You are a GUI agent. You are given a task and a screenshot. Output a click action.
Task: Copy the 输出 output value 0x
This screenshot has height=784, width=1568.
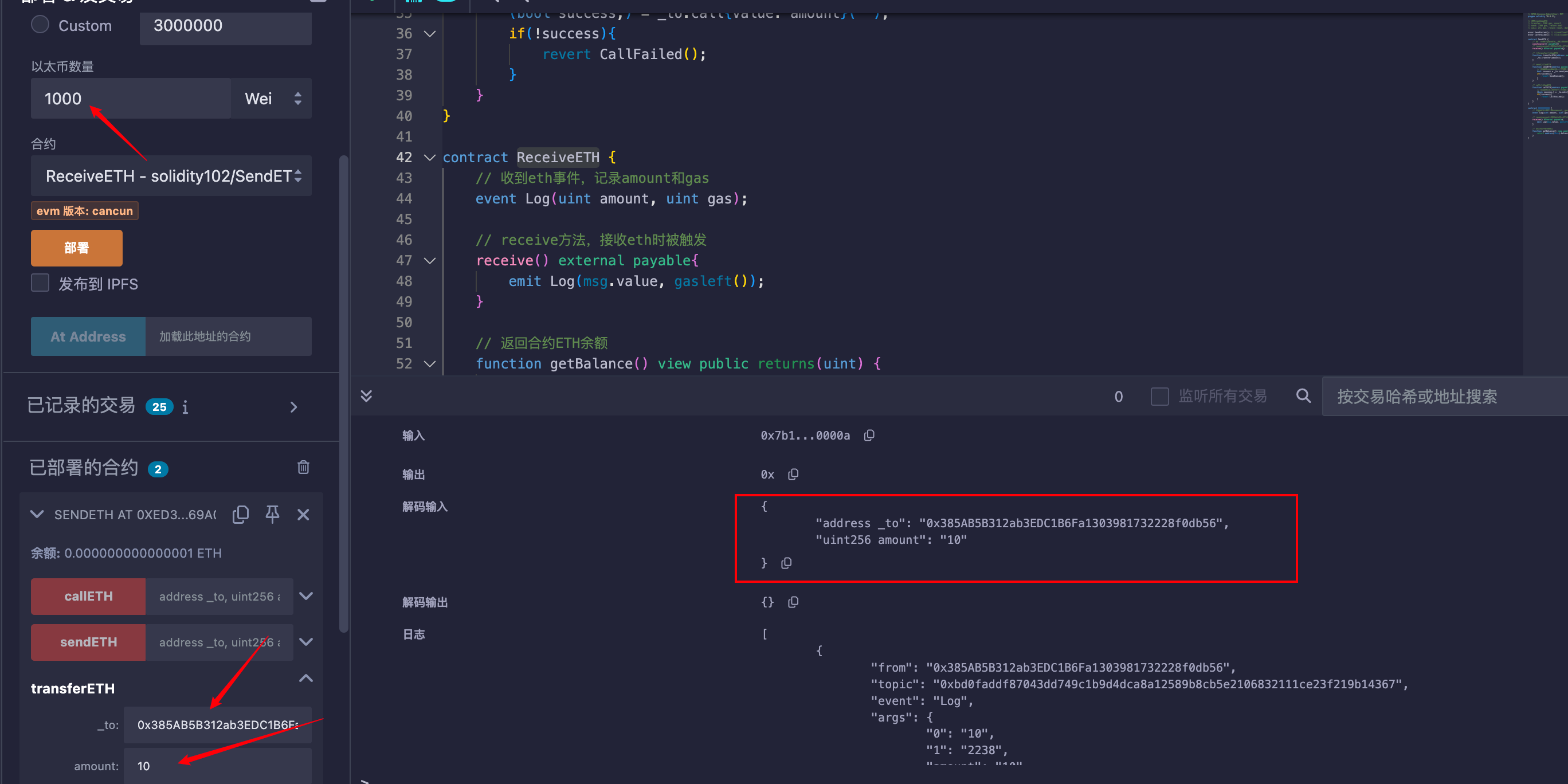coord(793,474)
